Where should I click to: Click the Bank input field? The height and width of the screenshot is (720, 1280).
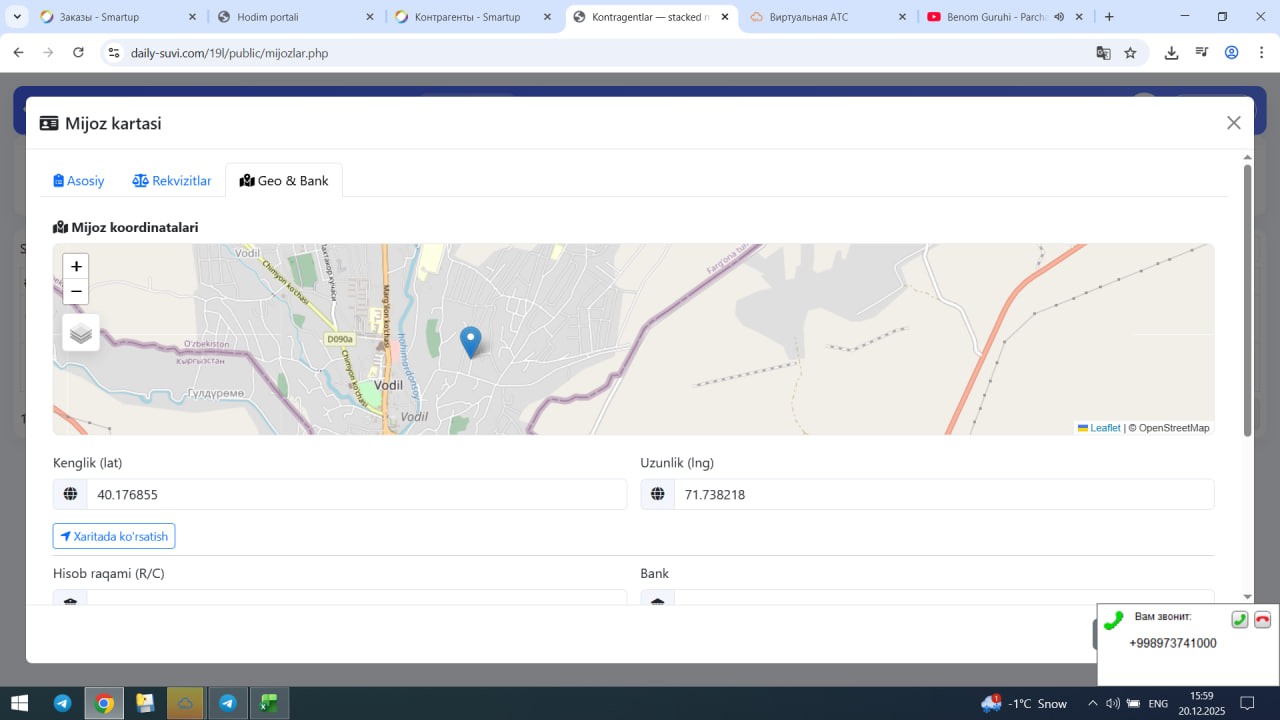click(944, 598)
